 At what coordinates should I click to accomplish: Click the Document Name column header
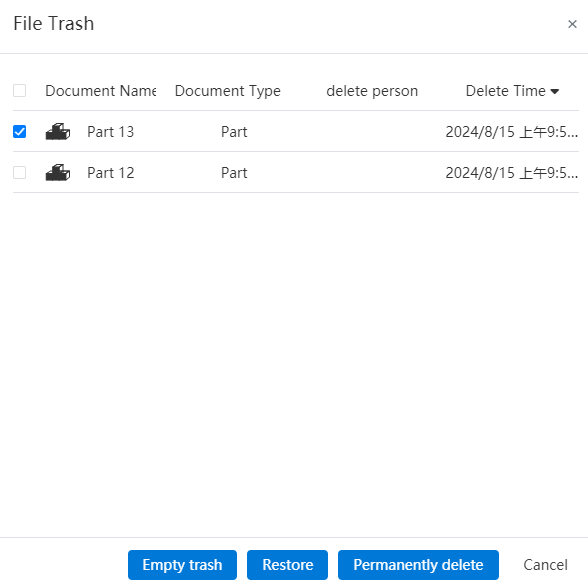[100, 91]
